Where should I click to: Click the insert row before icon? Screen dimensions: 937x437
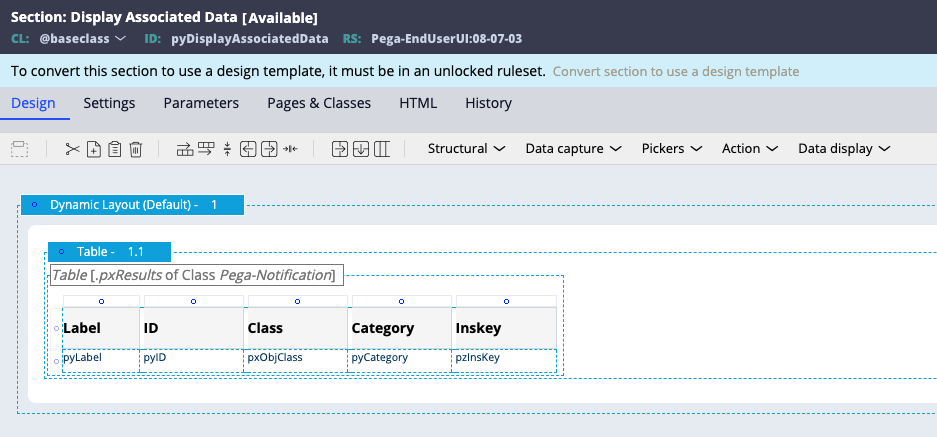pyautogui.click(x=185, y=149)
